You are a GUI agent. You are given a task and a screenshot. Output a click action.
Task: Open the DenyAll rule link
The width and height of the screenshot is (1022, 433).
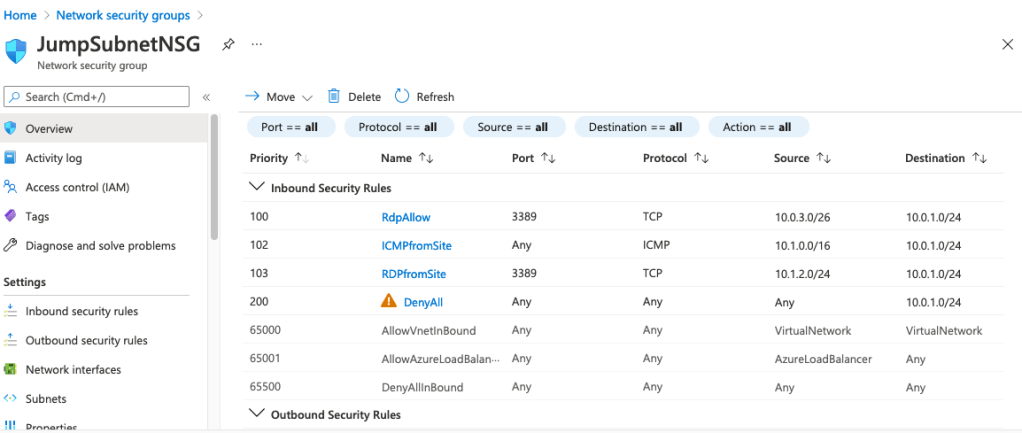pos(423,301)
